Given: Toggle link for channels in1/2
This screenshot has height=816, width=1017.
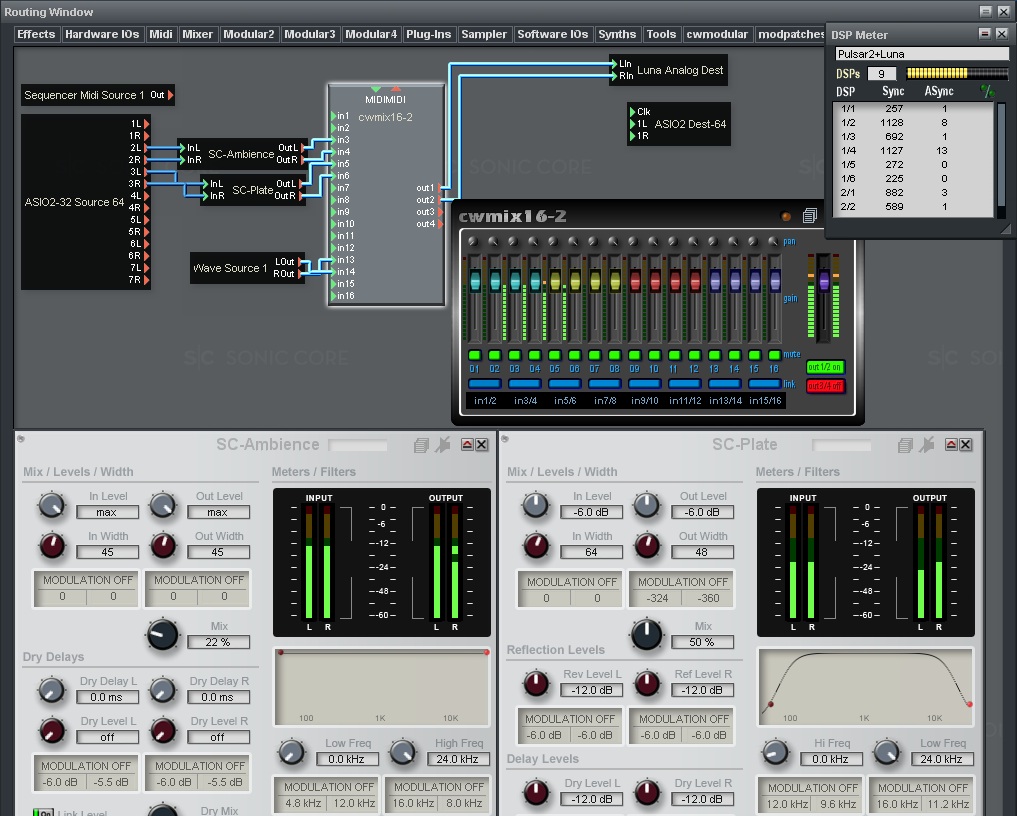Looking at the screenshot, I should (485, 383).
